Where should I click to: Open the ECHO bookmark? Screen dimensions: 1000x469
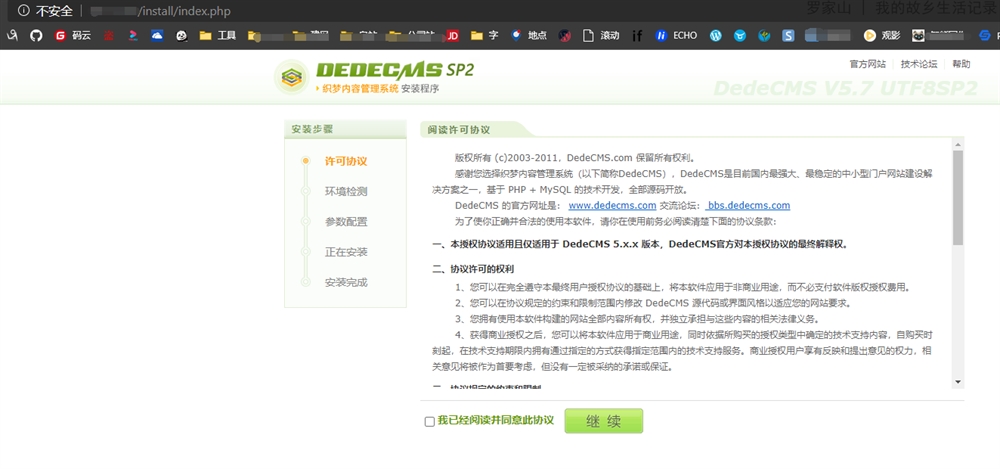[x=676, y=36]
